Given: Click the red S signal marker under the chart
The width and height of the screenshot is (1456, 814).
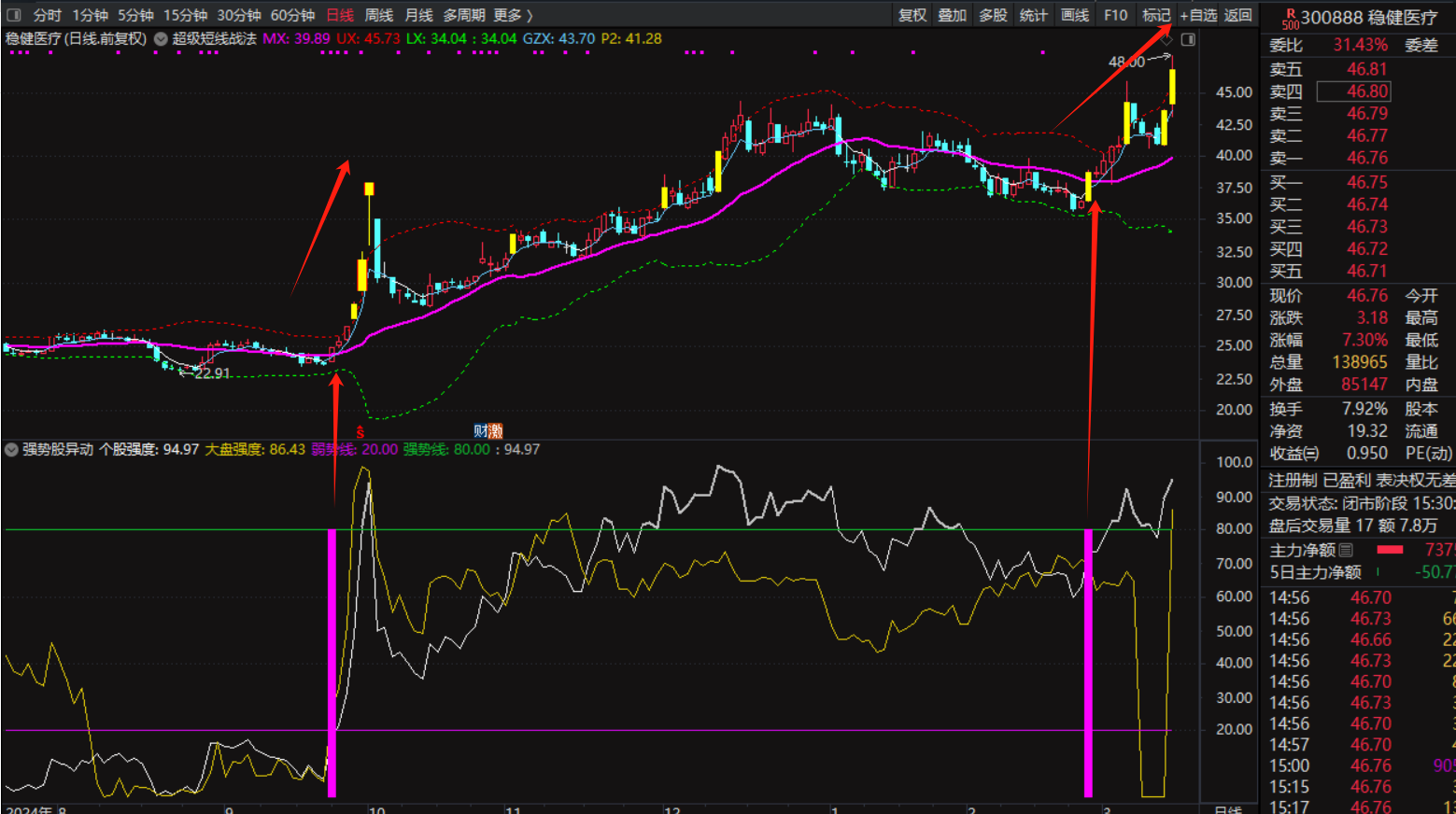Looking at the screenshot, I should pos(360,431).
